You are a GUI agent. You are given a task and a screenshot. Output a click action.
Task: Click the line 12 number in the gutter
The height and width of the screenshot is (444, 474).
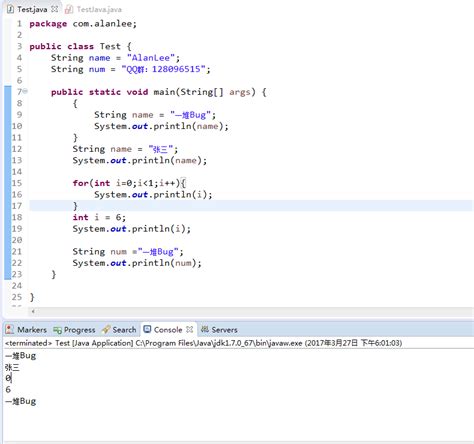(17, 149)
